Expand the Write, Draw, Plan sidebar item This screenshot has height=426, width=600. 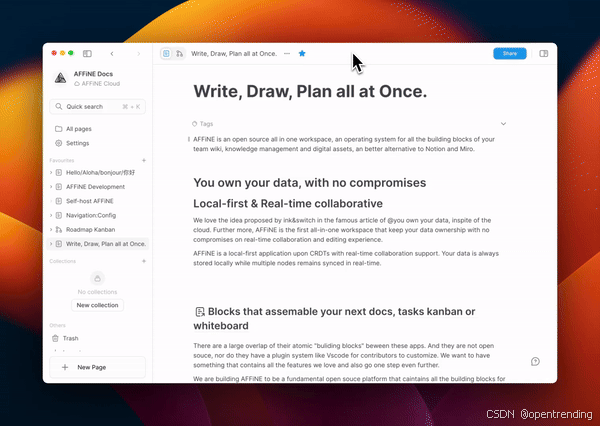(x=51, y=244)
